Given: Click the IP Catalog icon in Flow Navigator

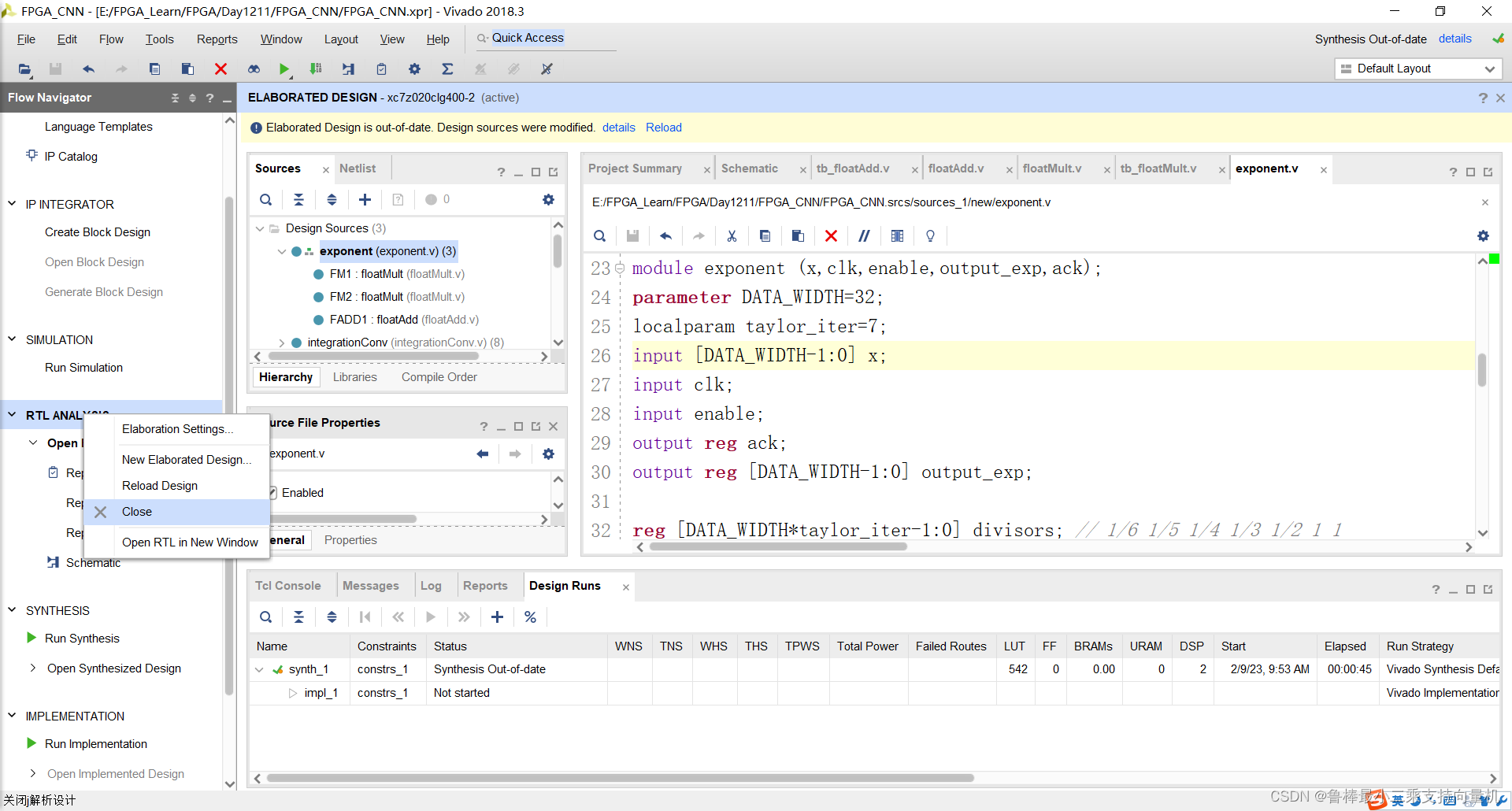Looking at the screenshot, I should coord(31,156).
